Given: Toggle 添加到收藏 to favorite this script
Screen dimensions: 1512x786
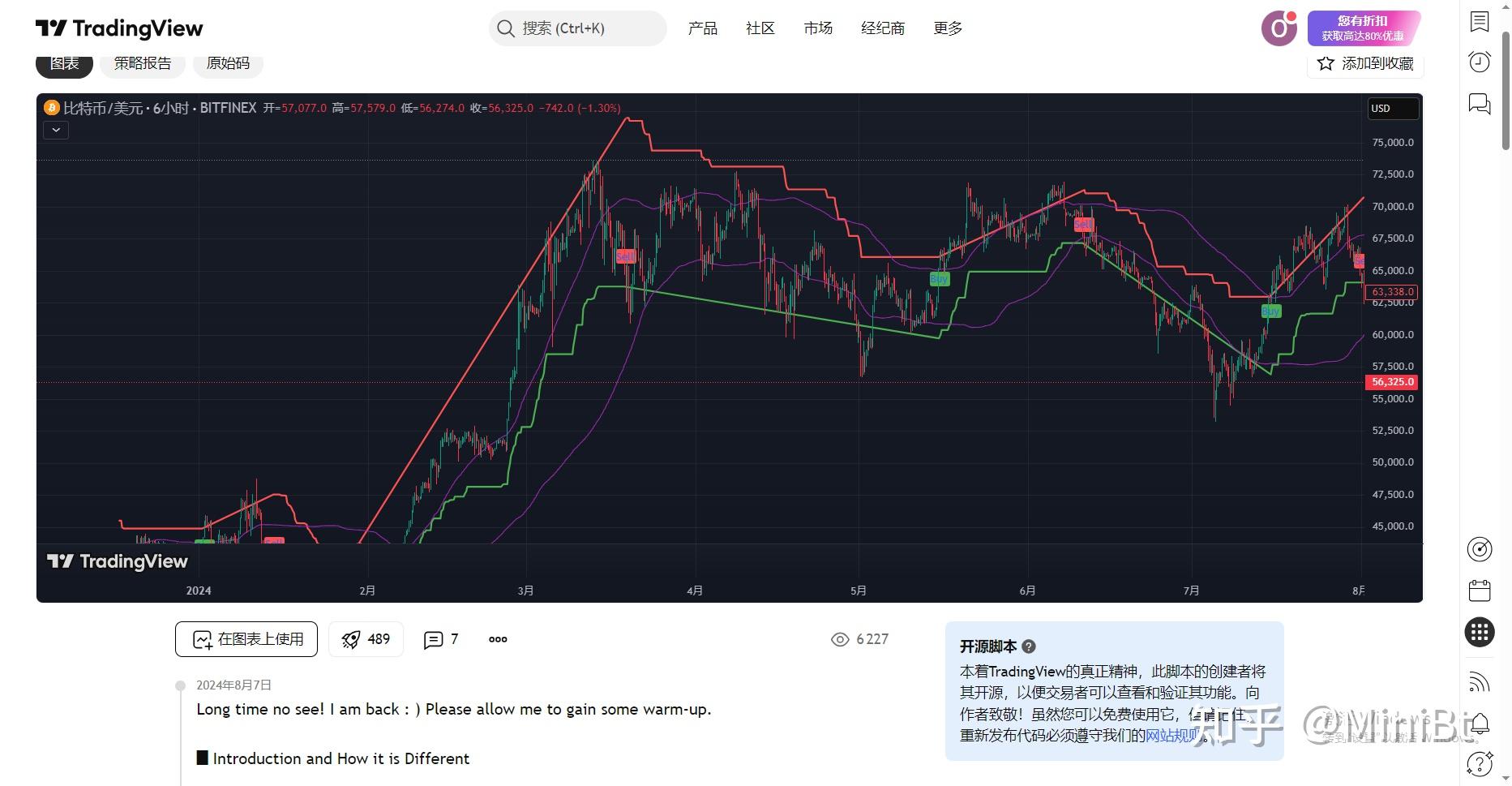Looking at the screenshot, I should (1365, 63).
